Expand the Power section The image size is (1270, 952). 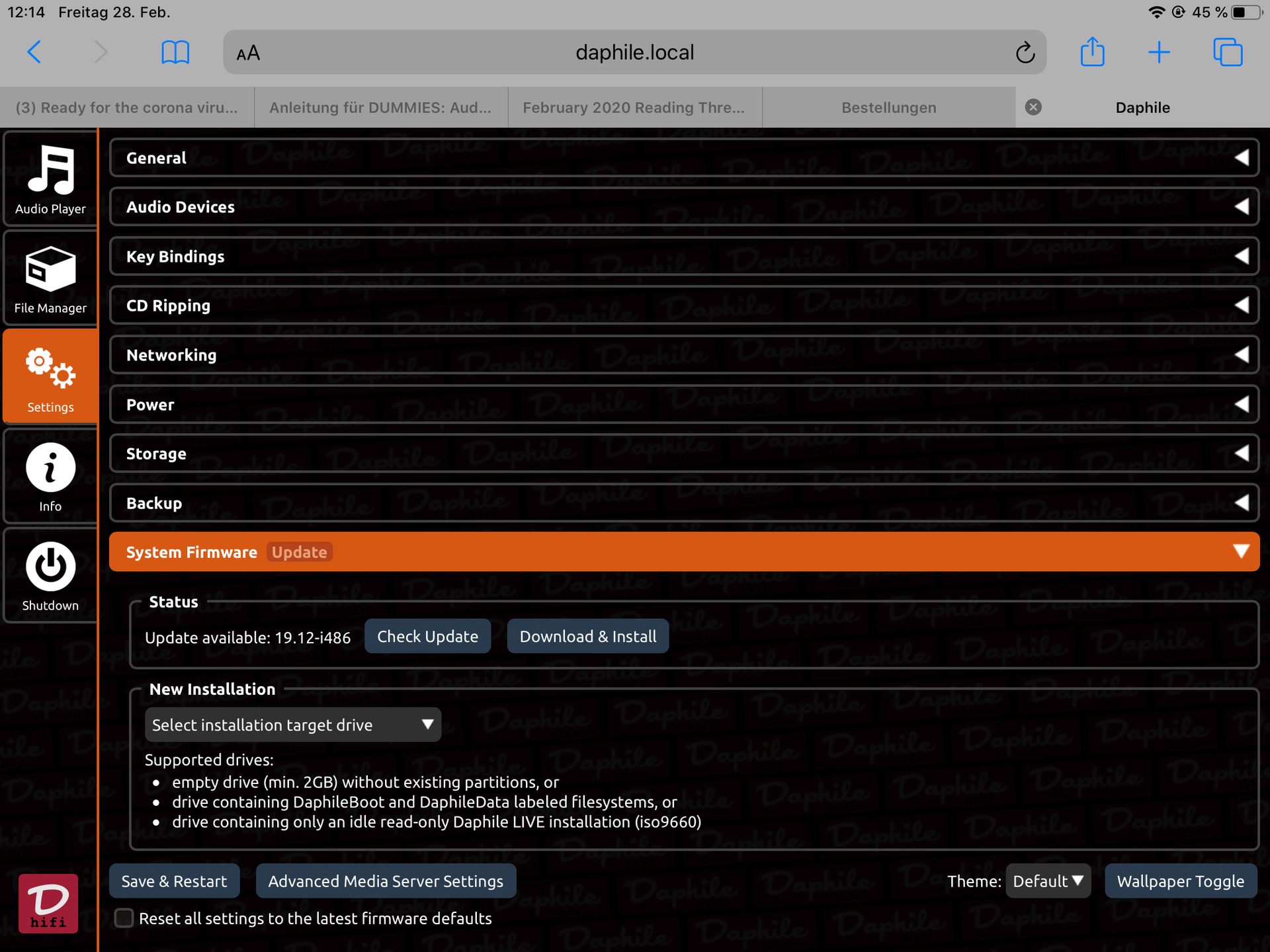pos(685,405)
